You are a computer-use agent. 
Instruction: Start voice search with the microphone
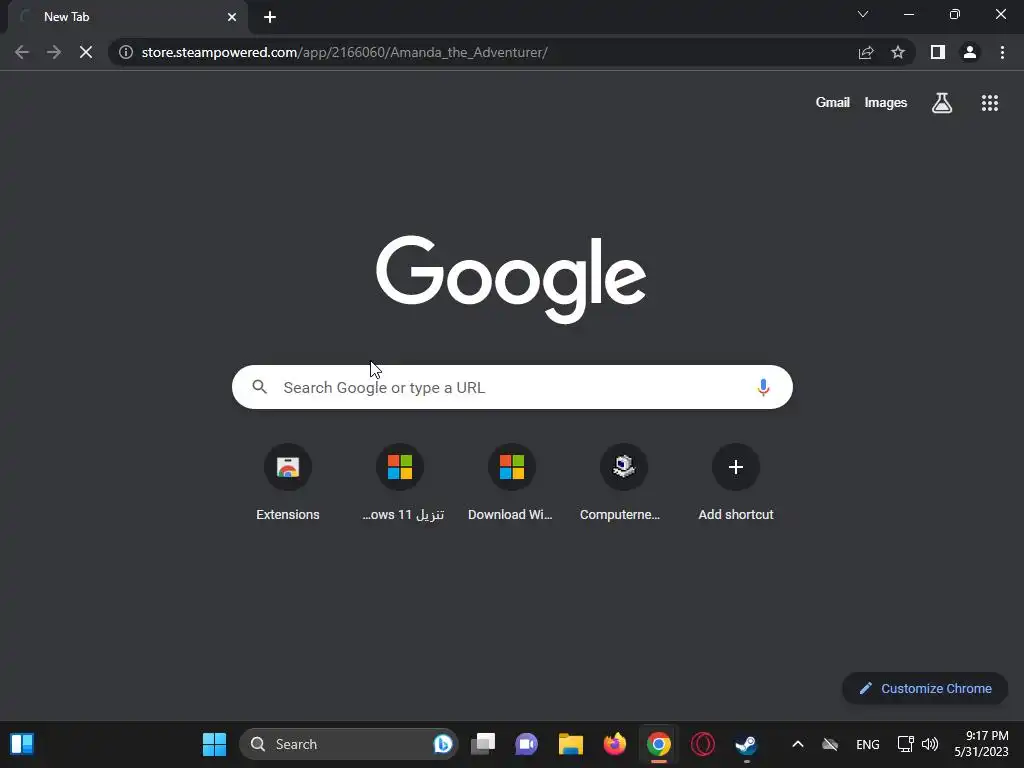[x=763, y=387]
